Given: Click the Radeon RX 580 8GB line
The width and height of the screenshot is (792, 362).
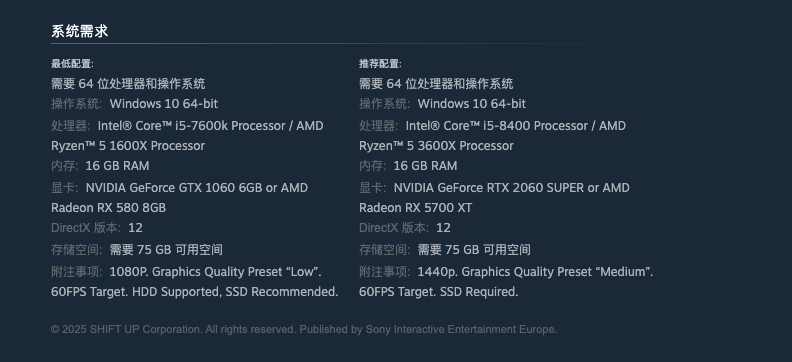Looking at the screenshot, I should [x=109, y=208].
